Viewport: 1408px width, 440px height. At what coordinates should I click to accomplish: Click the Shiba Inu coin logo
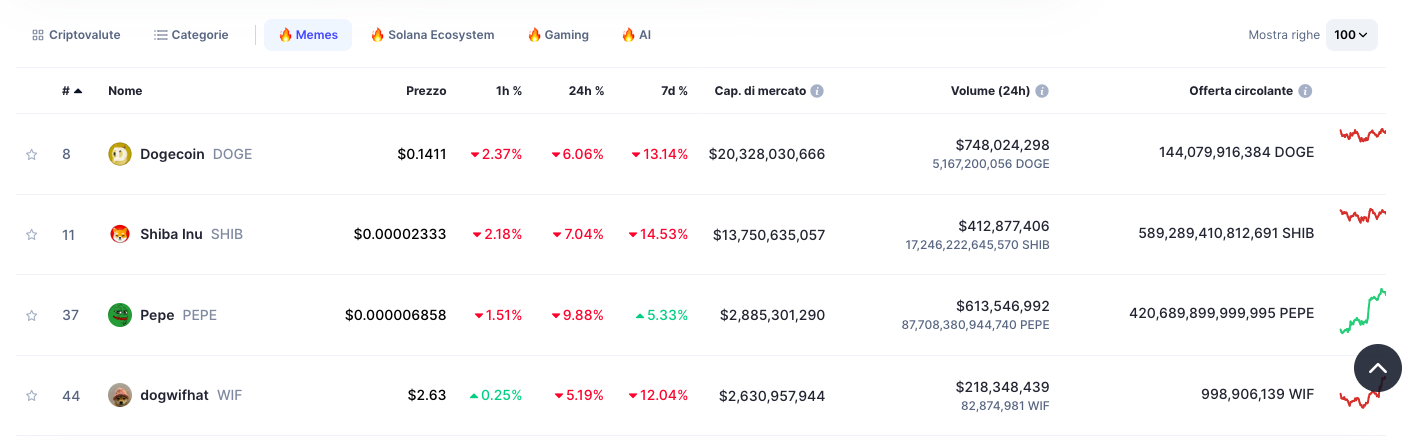[x=120, y=234]
